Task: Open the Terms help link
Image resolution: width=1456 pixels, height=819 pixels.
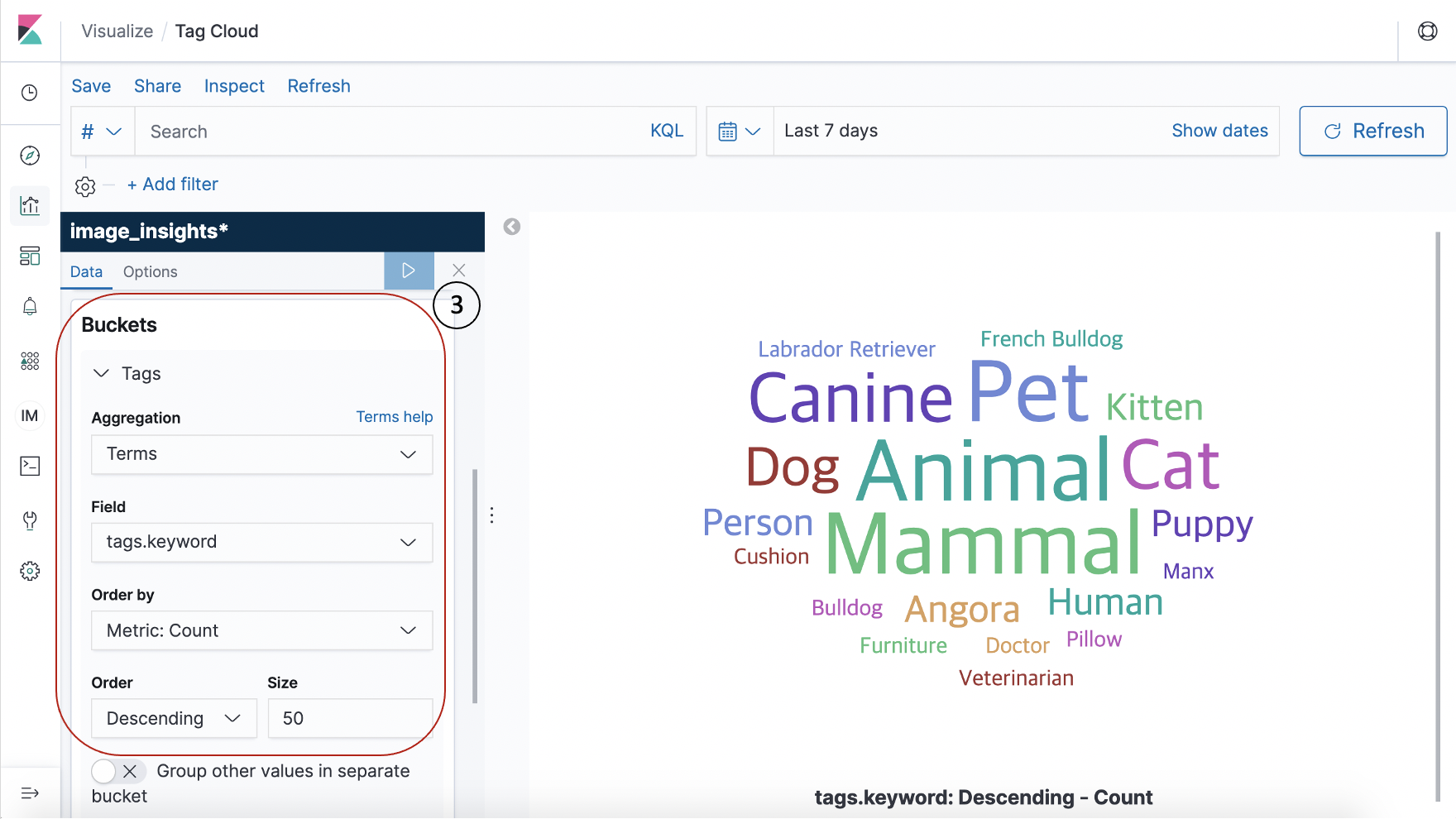Action: pyautogui.click(x=395, y=417)
